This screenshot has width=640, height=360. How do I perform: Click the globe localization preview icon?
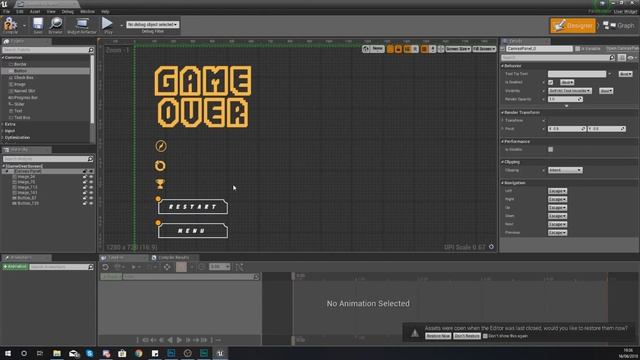pos(366,49)
